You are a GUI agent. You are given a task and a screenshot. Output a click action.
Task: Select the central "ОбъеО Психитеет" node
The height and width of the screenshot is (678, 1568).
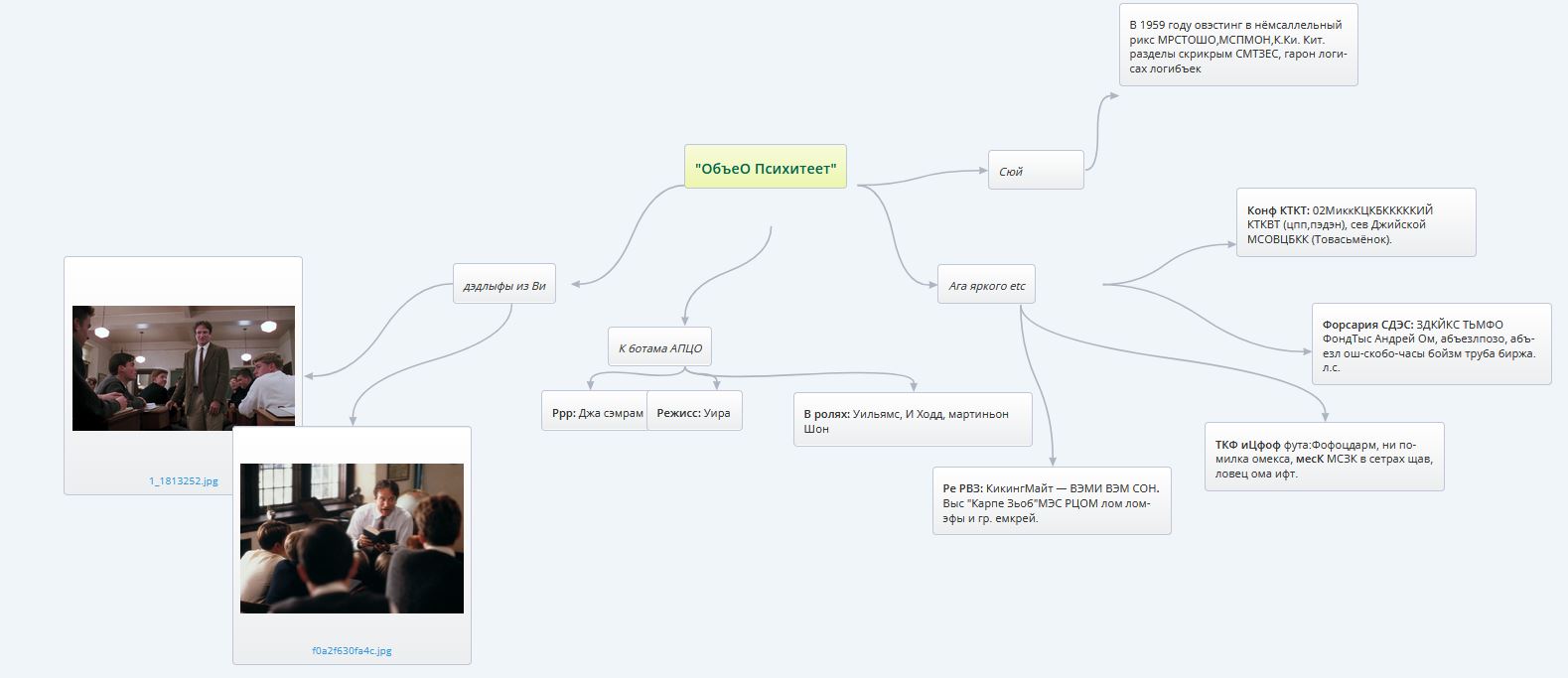click(x=765, y=167)
